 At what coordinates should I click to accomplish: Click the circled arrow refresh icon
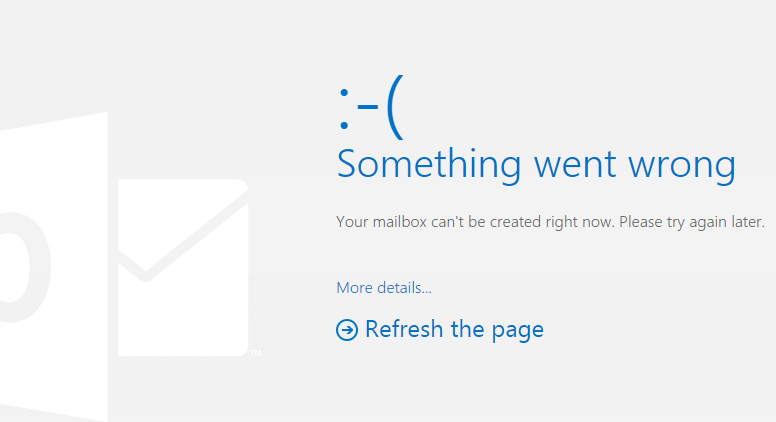(347, 330)
